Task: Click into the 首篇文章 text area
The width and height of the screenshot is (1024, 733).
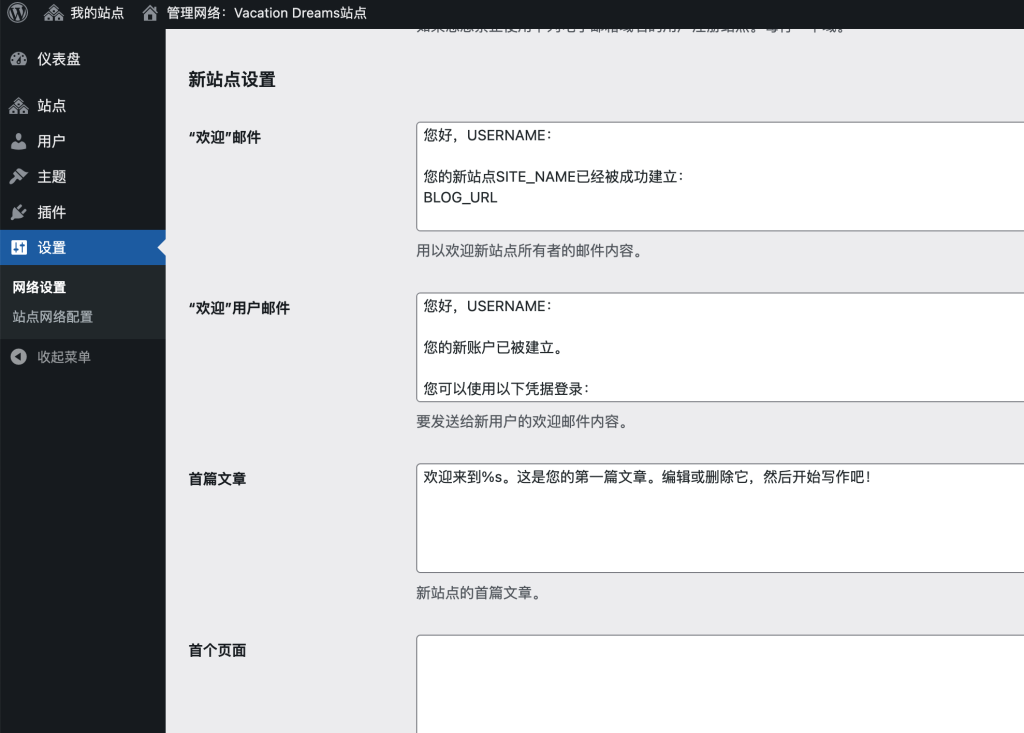Action: [720, 518]
